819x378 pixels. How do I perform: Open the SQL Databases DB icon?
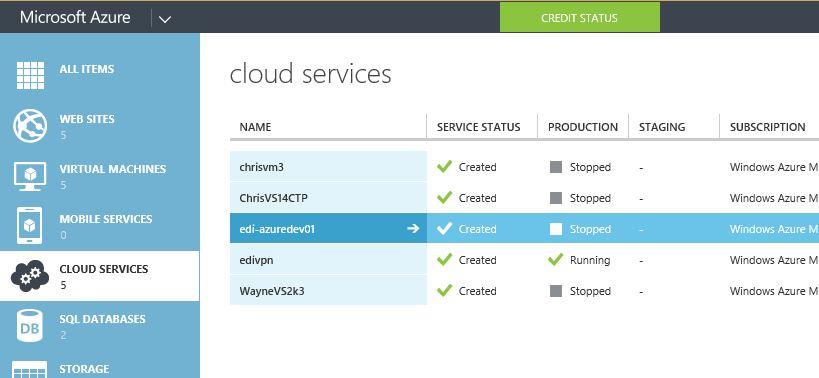pyautogui.click(x=30, y=326)
